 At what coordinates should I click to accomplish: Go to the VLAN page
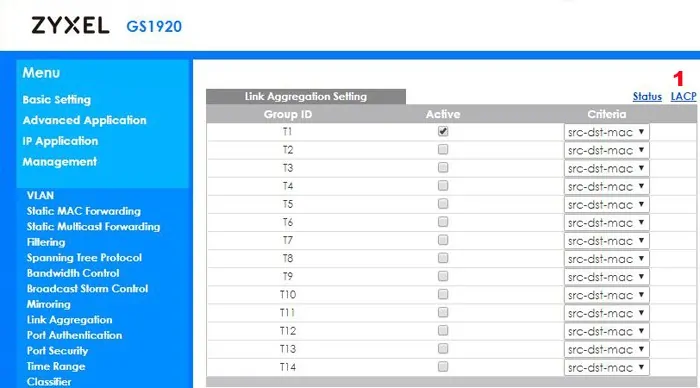tap(40, 196)
